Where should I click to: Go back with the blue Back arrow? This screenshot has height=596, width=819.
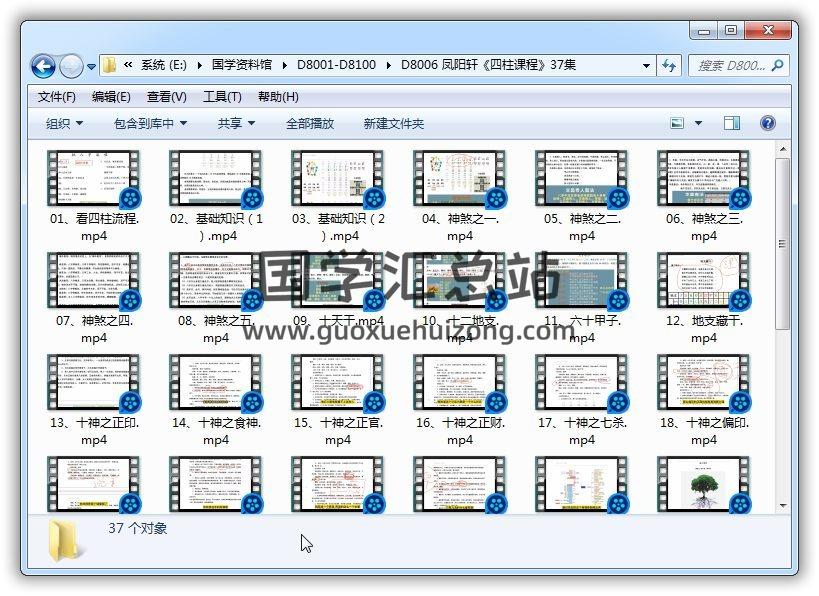coord(43,66)
